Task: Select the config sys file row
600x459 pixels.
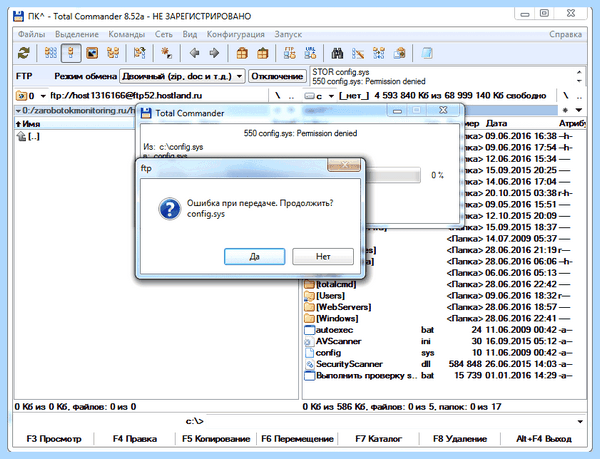Action: click(x=444, y=353)
